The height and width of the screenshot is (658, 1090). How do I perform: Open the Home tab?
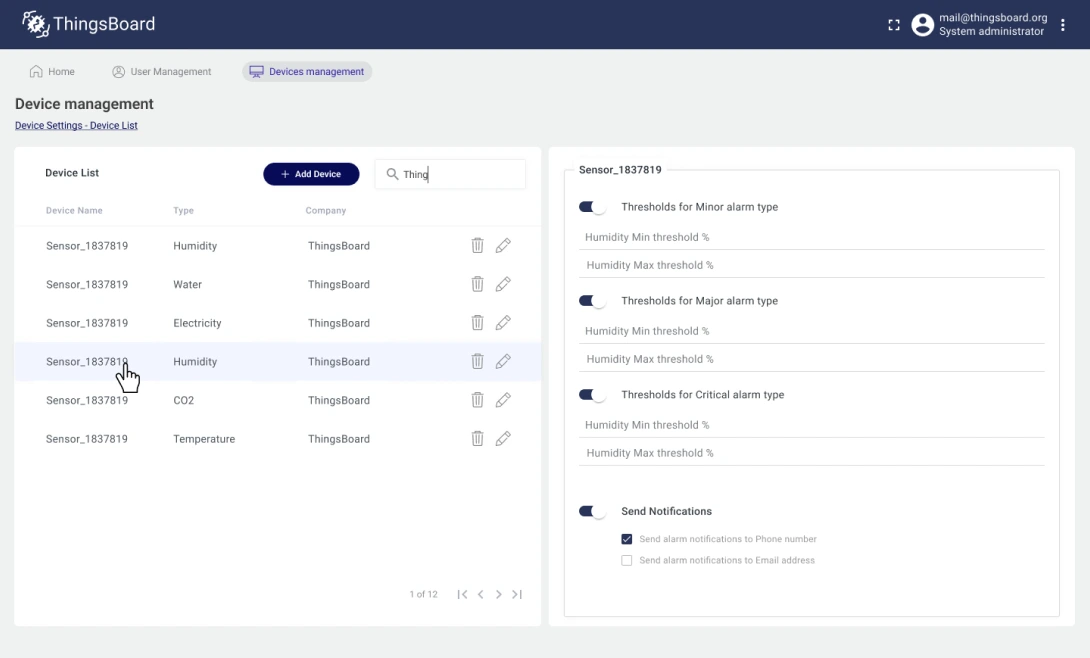[x=52, y=72]
